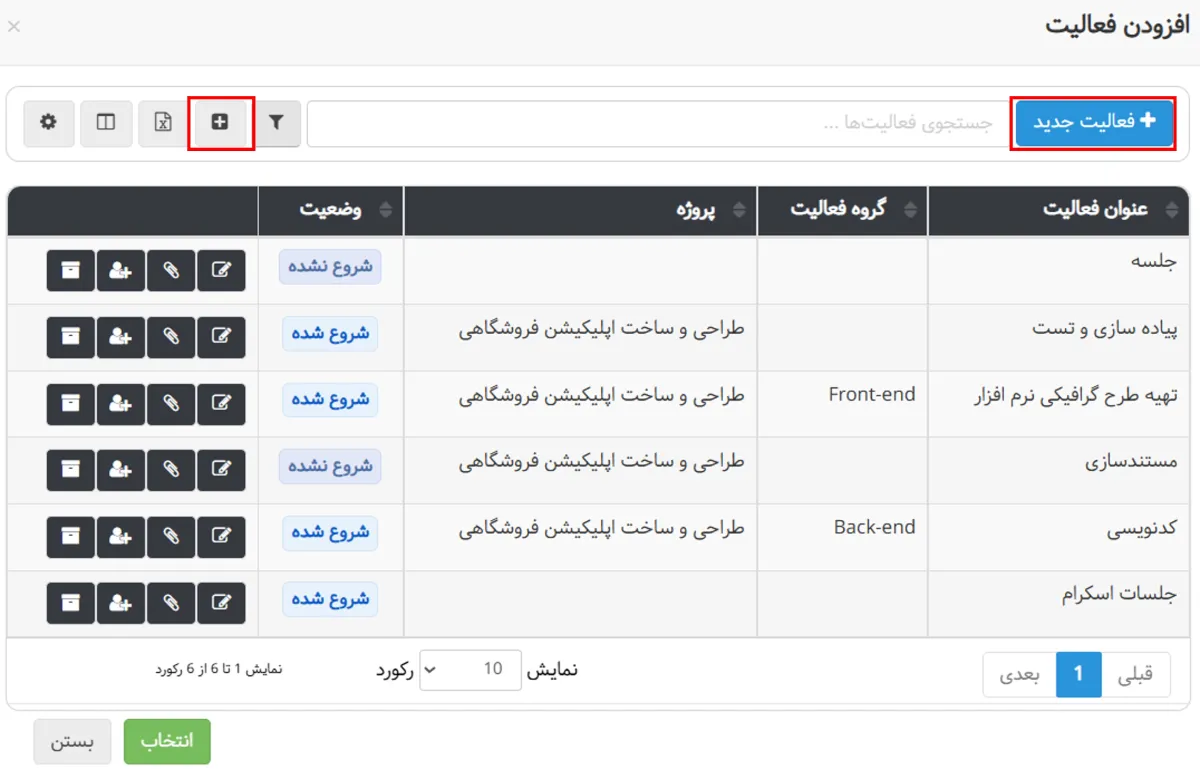Click the highlighted plus icon in the toolbar
Screen dimensions: 1200x769
(x=220, y=123)
